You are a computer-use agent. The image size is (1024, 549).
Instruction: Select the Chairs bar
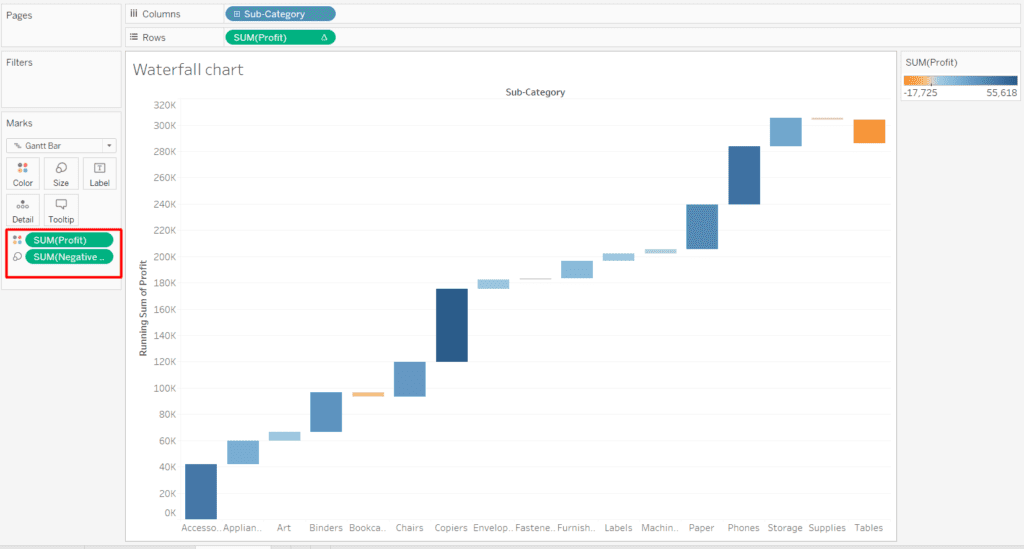point(409,379)
